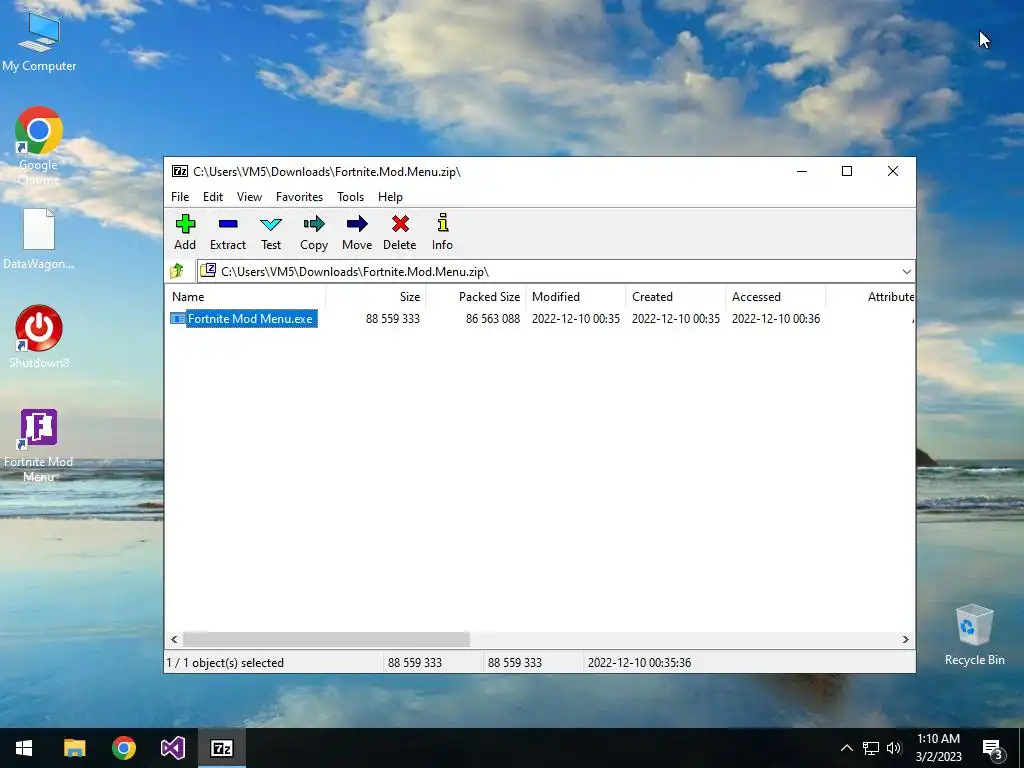Sort by Accessed column header
1024x768 pixels.
tap(775, 296)
